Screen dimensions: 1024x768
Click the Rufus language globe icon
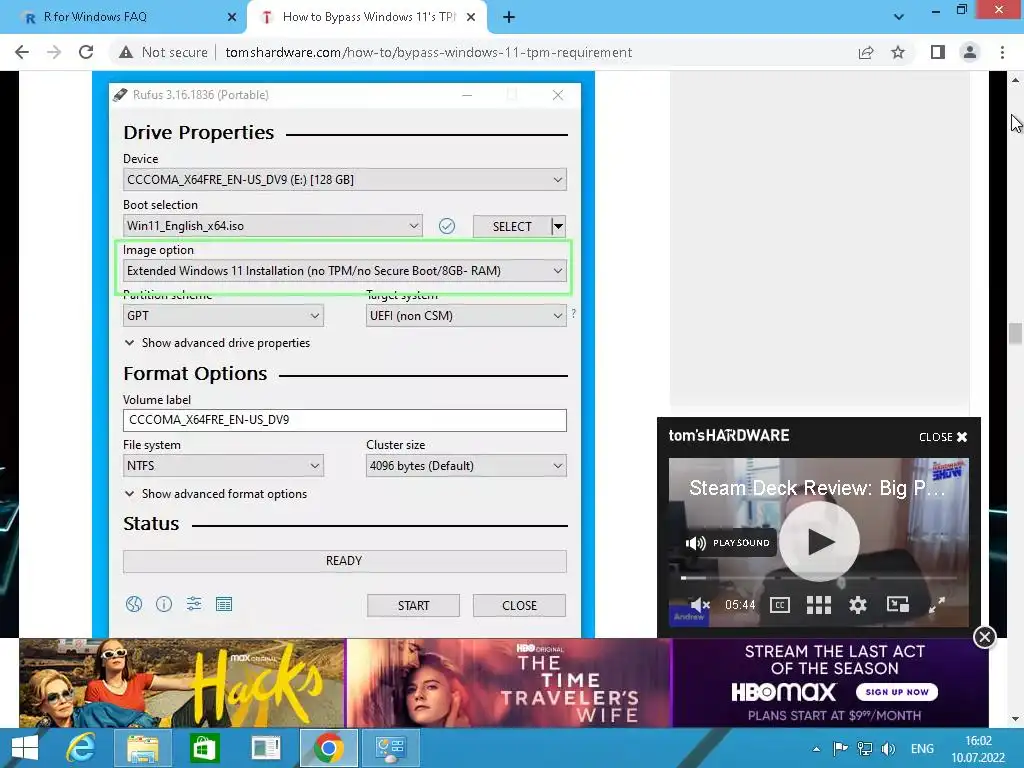coord(134,604)
